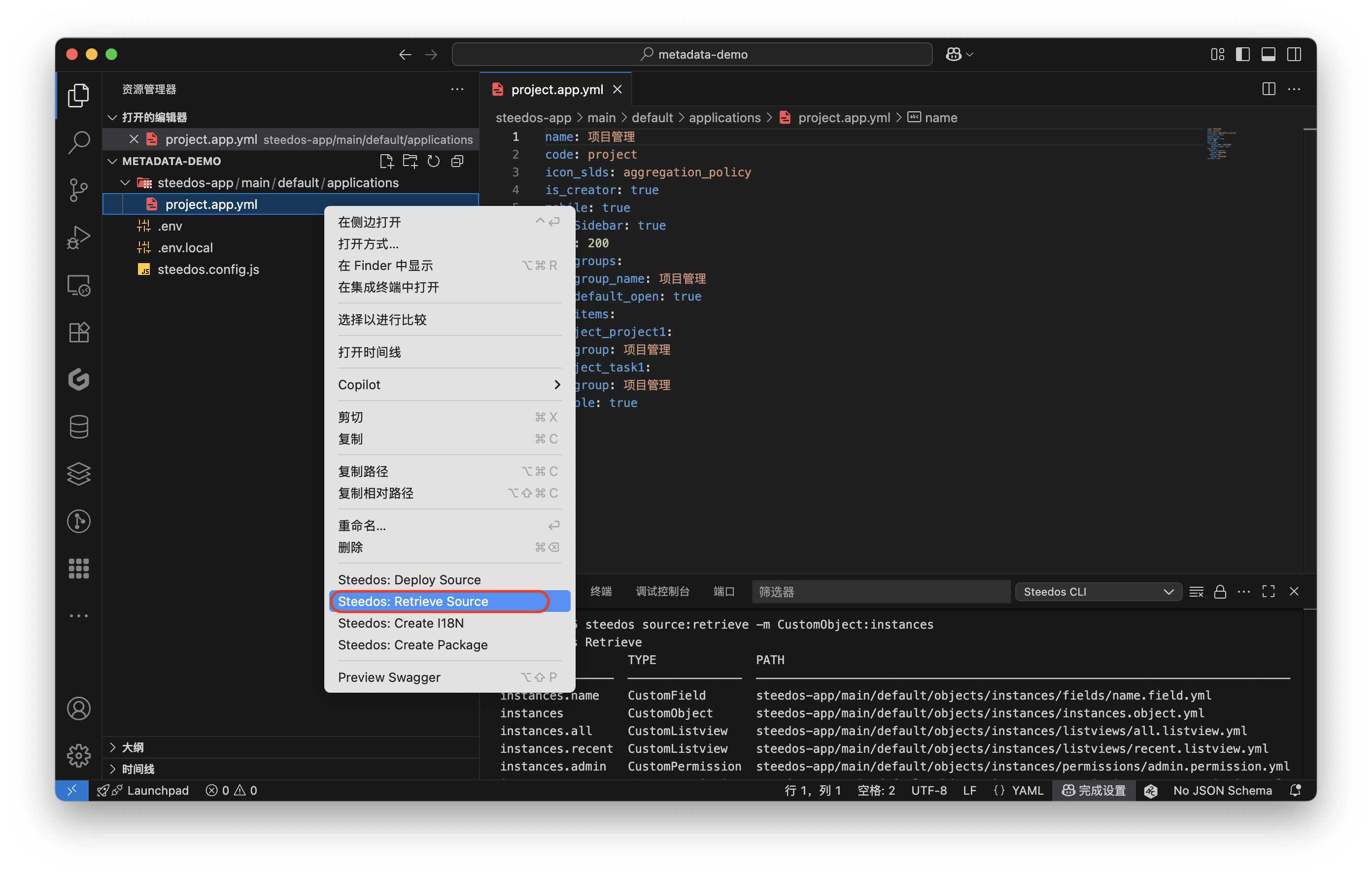Open the database icon in activity bar
Image resolution: width=1372 pixels, height=874 pixels.
[79, 427]
